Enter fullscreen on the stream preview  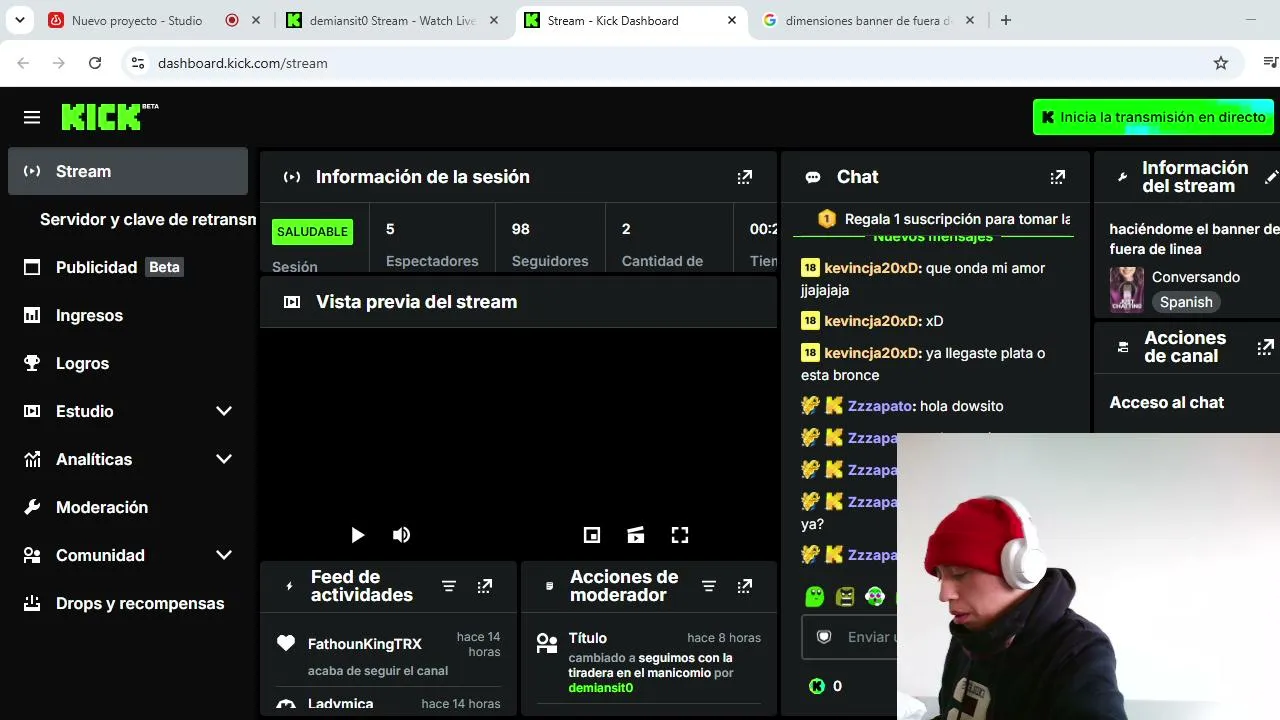(x=680, y=535)
